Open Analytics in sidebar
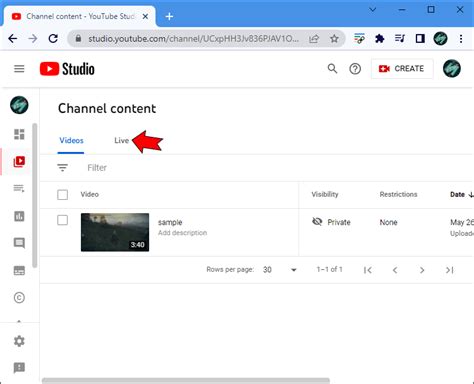The image size is (474, 384). (19, 216)
